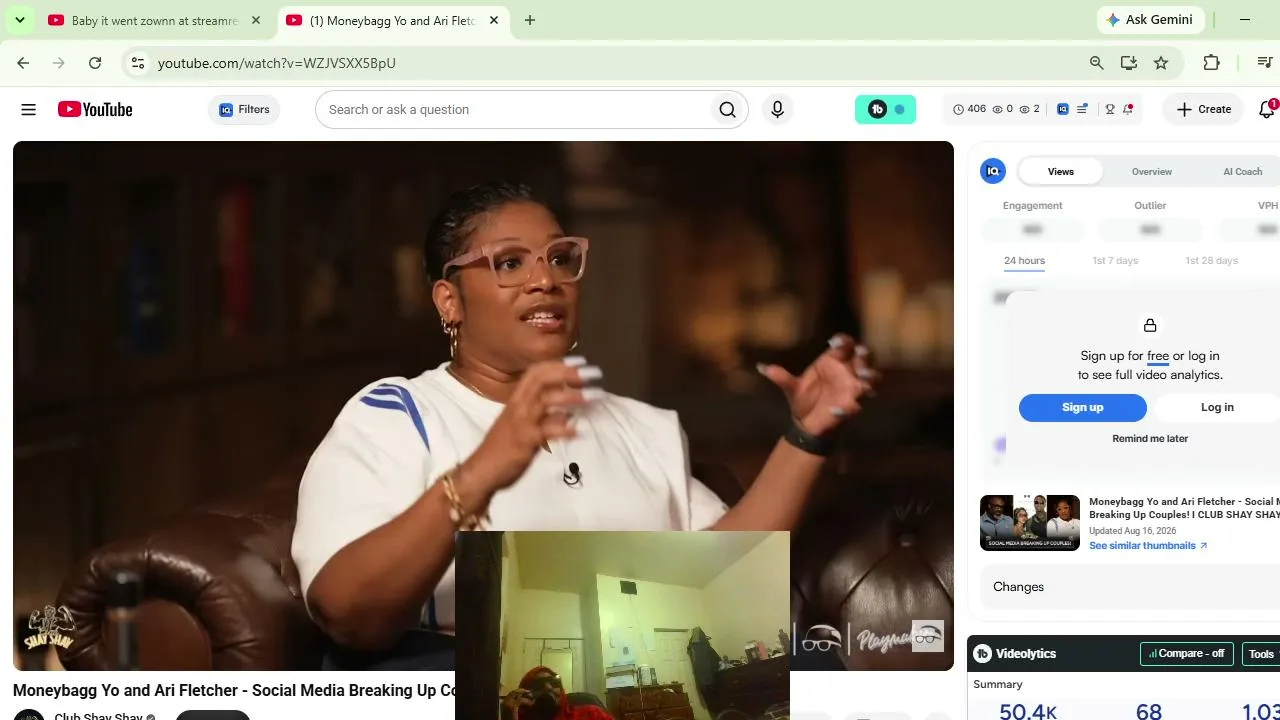
Task: Click the Playmaker glasses watermark icon
Action: click(x=928, y=636)
